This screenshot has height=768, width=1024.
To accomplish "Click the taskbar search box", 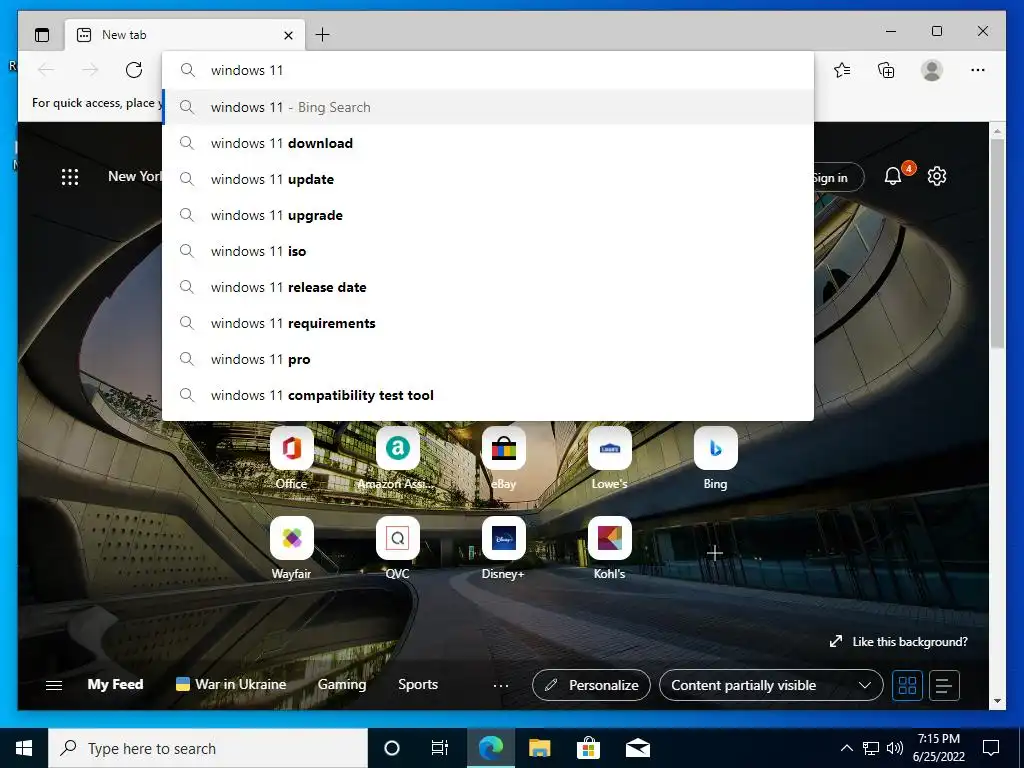I will click(x=208, y=748).
